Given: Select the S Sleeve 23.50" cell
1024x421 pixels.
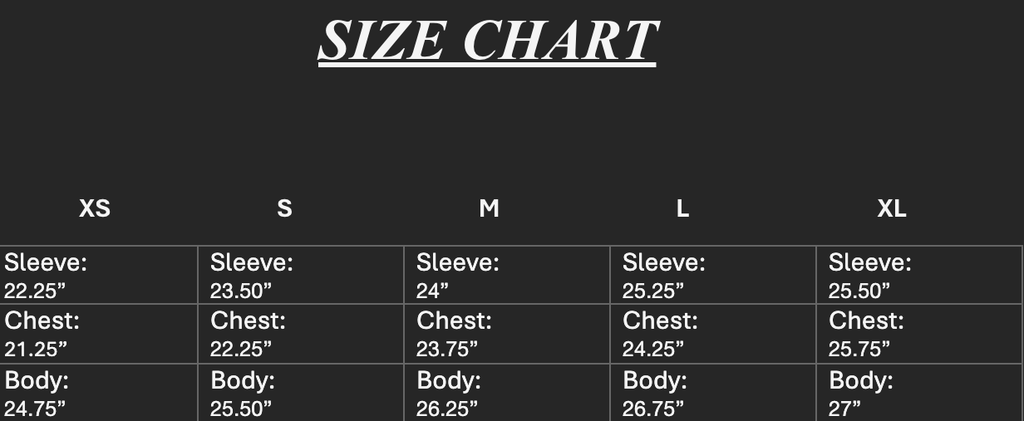Looking at the screenshot, I should click(304, 275).
